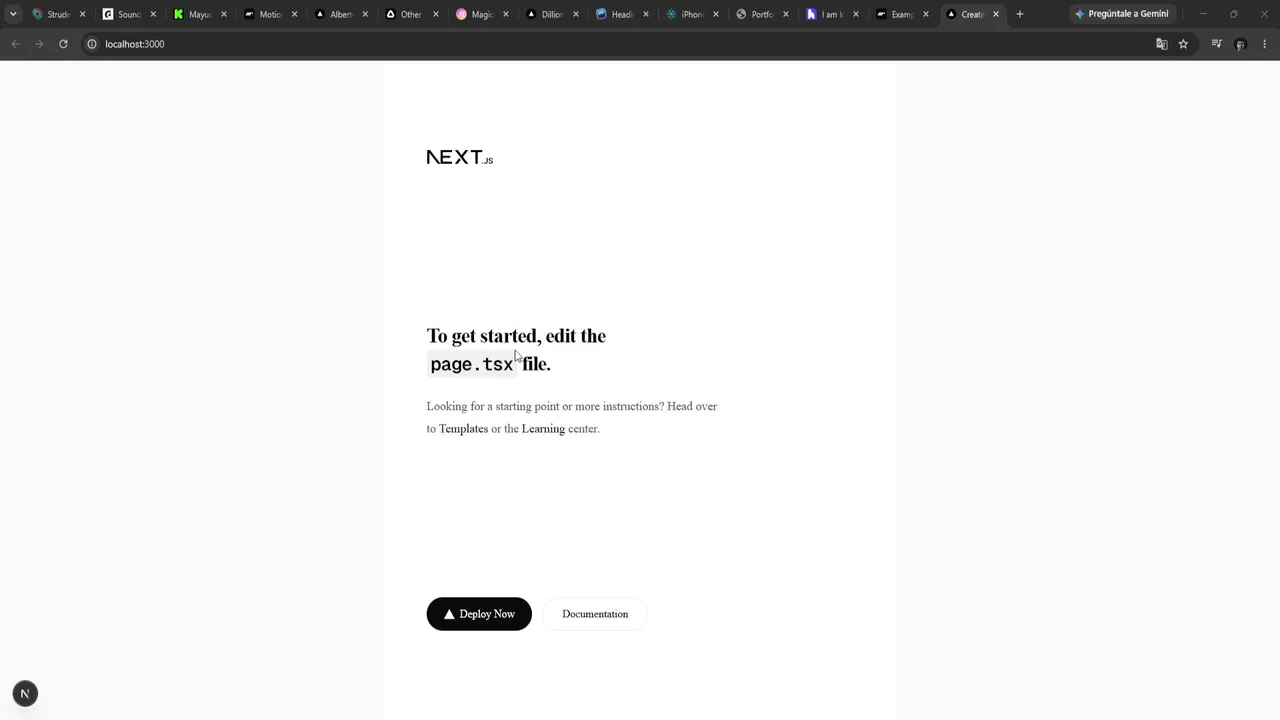Screen dimensions: 1280x720
Task: Open the Templates link
Action: click(x=463, y=428)
